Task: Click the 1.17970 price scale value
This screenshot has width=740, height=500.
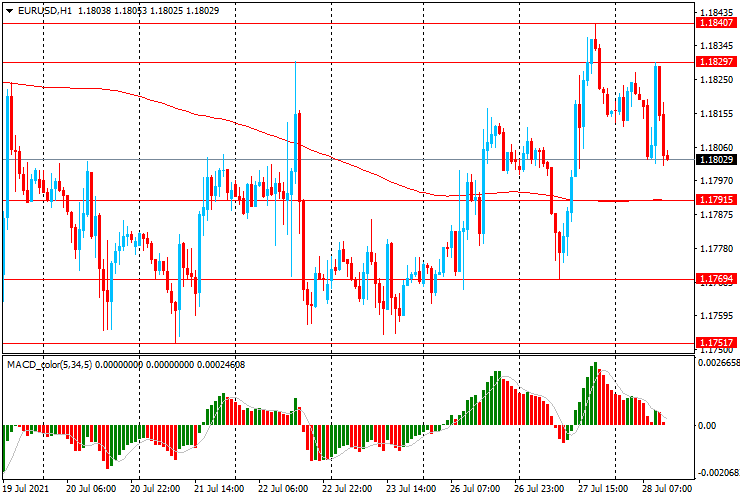Action: [717, 180]
